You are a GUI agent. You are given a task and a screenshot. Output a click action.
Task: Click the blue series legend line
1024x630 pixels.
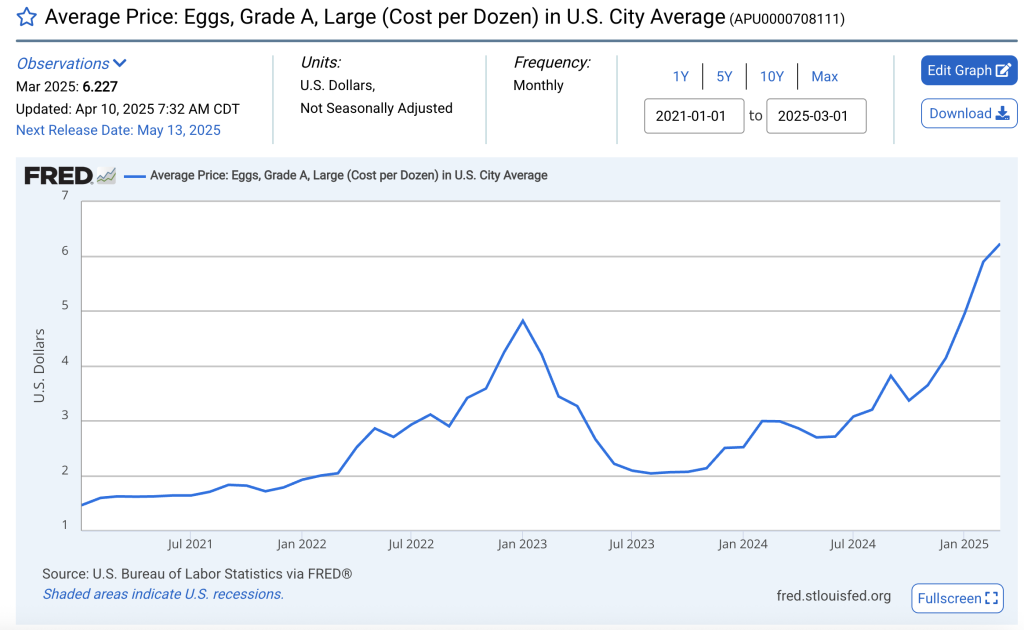coord(134,176)
